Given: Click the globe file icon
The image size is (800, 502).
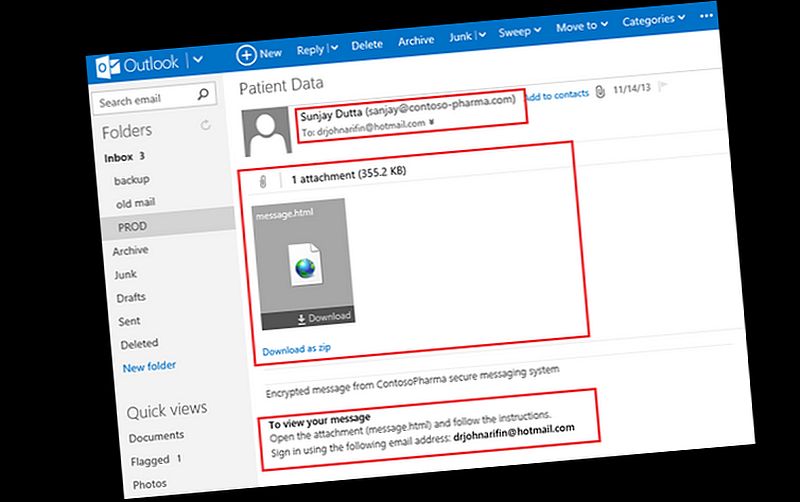Looking at the screenshot, I should [305, 265].
